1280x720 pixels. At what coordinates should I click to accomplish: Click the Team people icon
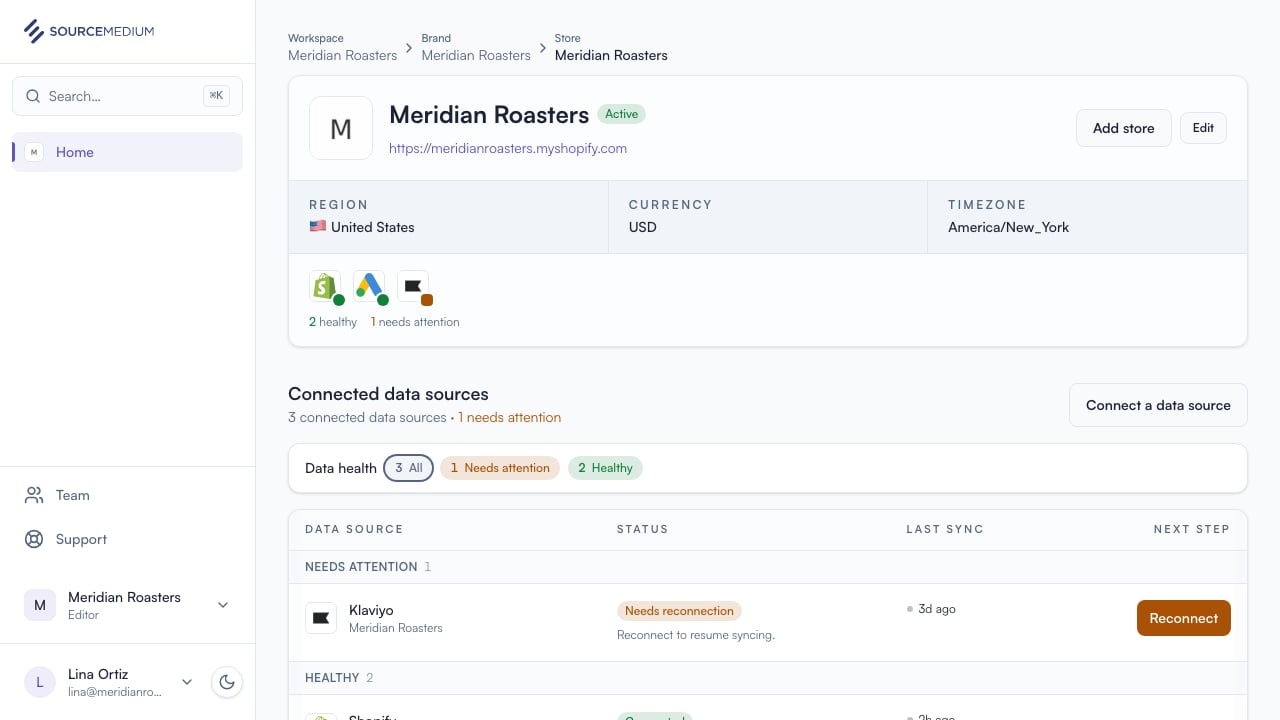[x=34, y=495]
